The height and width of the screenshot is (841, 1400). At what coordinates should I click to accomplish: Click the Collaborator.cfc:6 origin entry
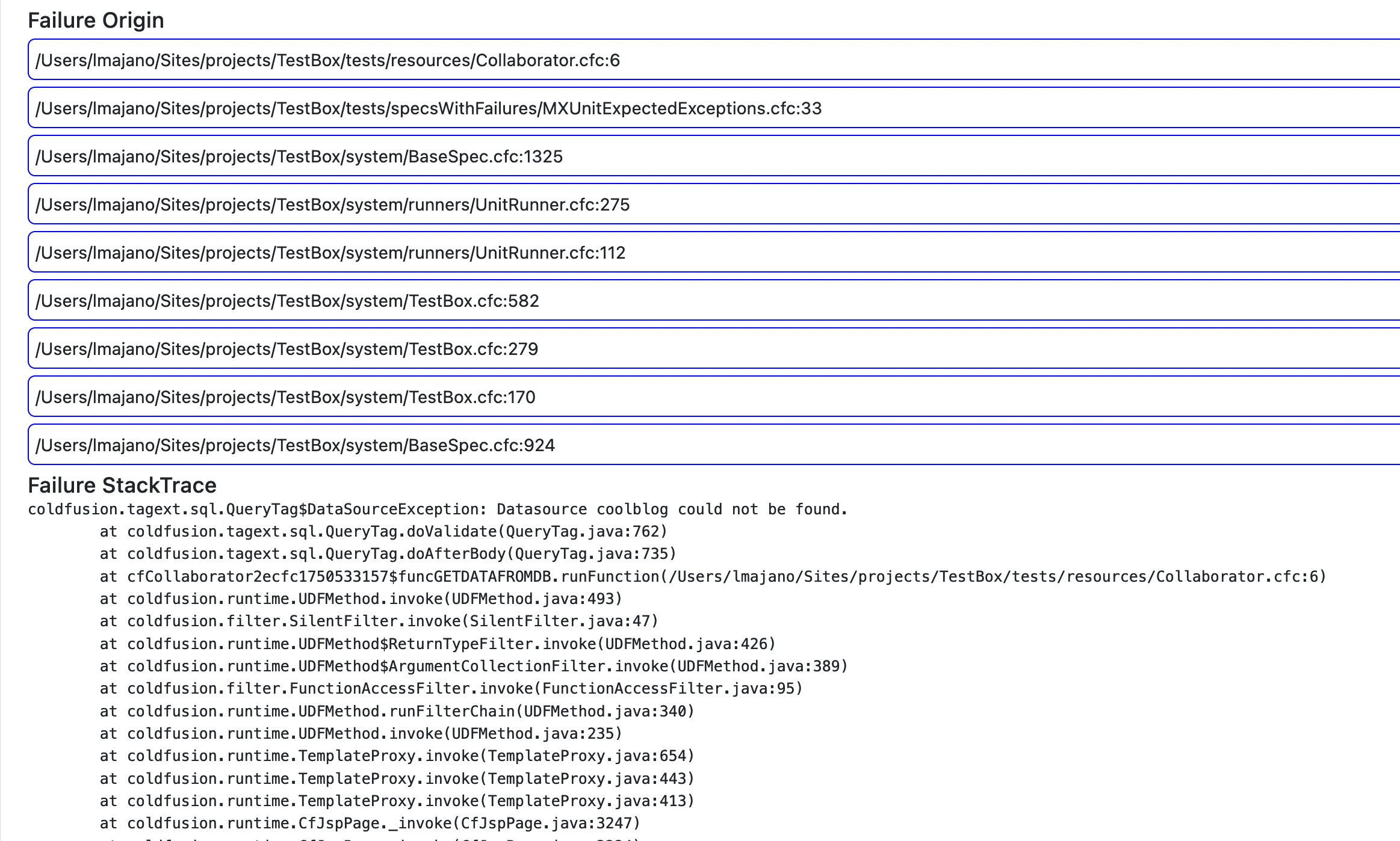pyautogui.click(x=327, y=60)
